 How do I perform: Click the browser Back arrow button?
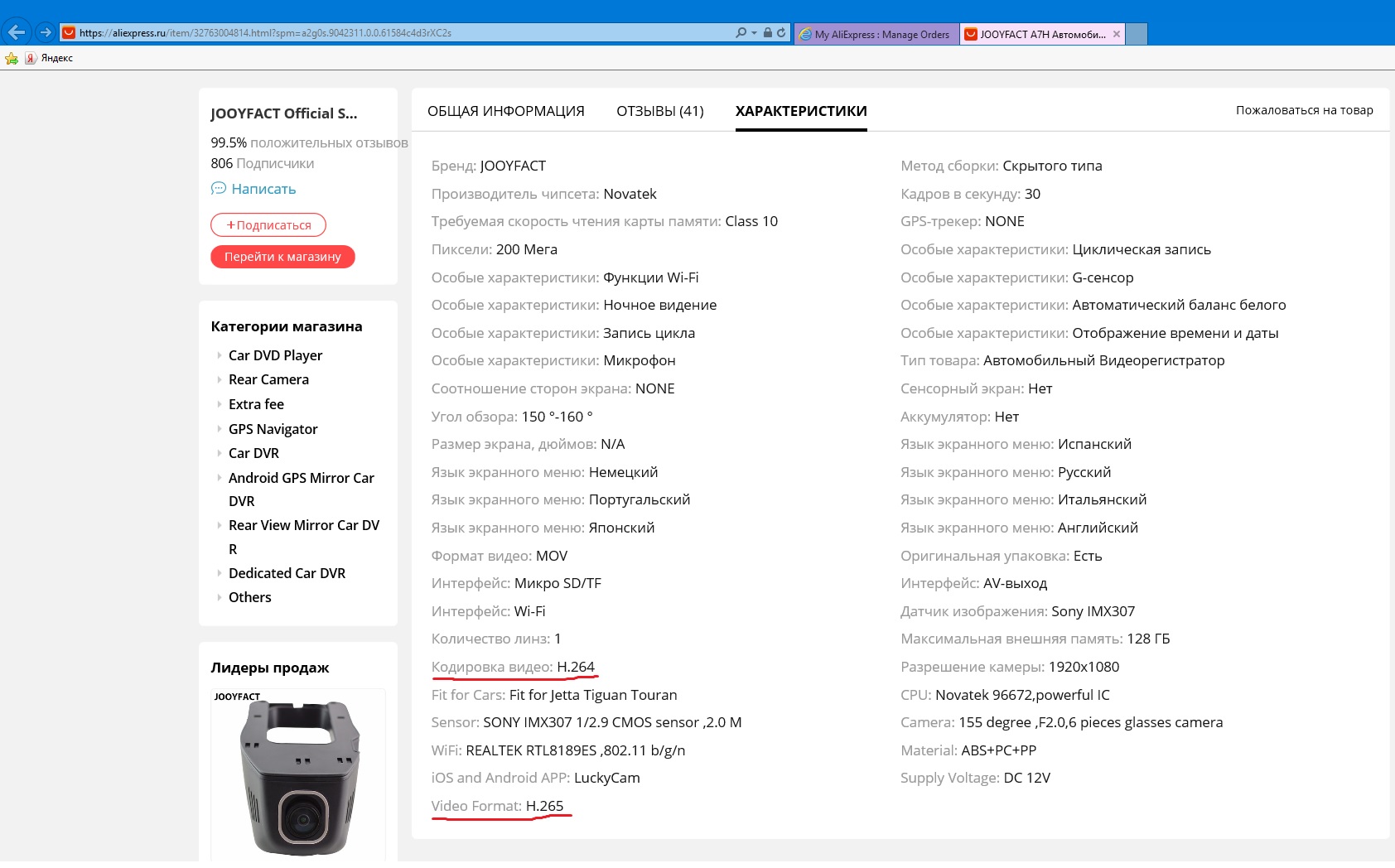tap(17, 32)
